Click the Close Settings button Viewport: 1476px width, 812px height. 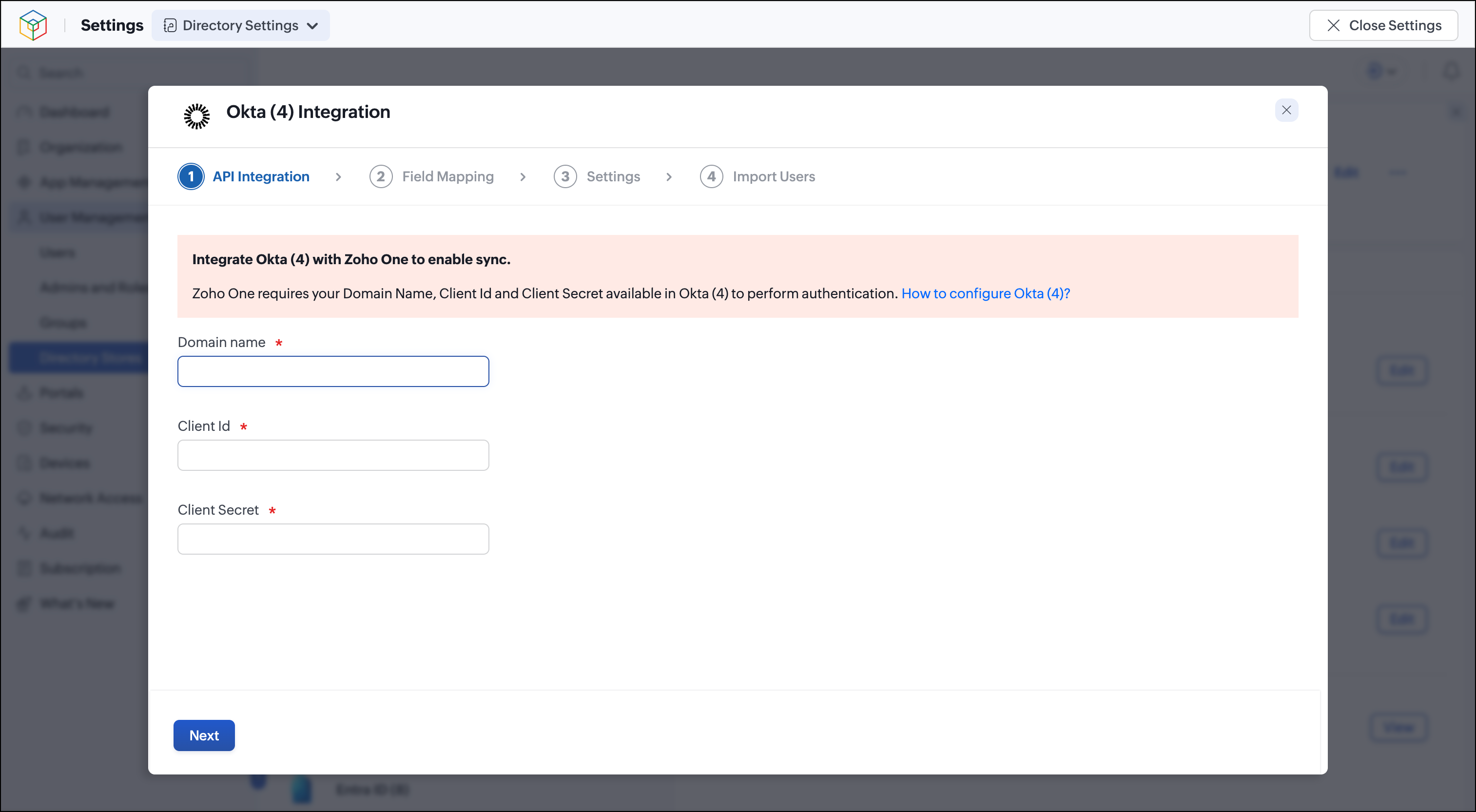[1383, 25]
